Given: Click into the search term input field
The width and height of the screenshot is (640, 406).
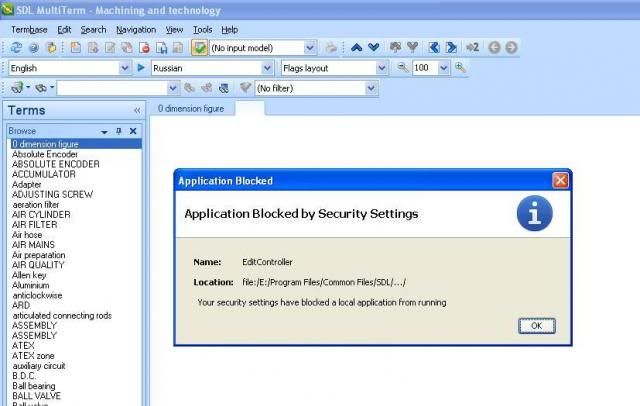Looking at the screenshot, I should (112, 88).
